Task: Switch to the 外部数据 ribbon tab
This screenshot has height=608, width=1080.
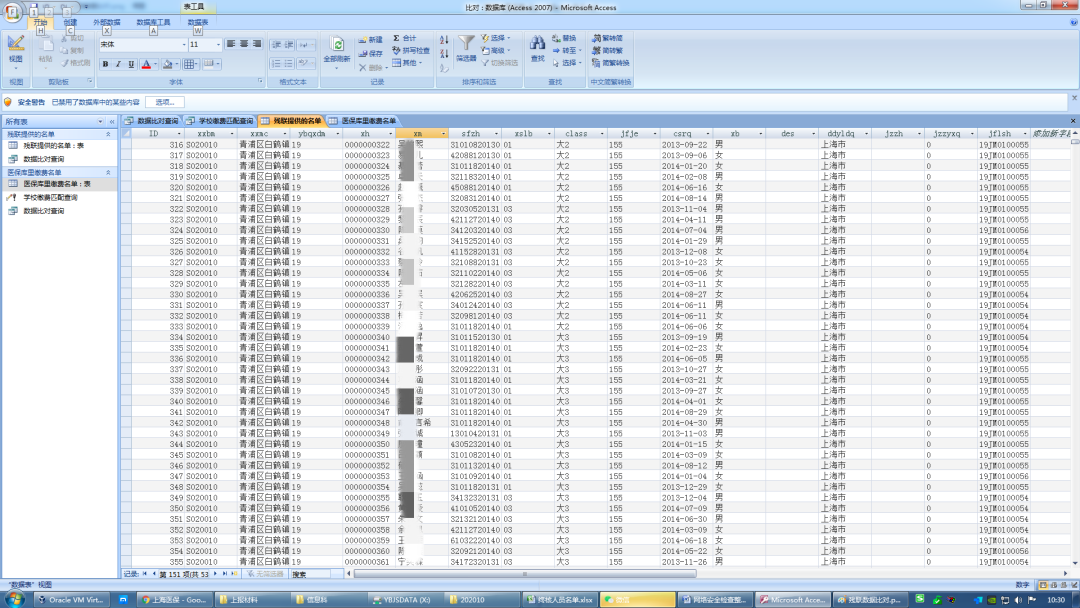Action: pyautogui.click(x=106, y=21)
